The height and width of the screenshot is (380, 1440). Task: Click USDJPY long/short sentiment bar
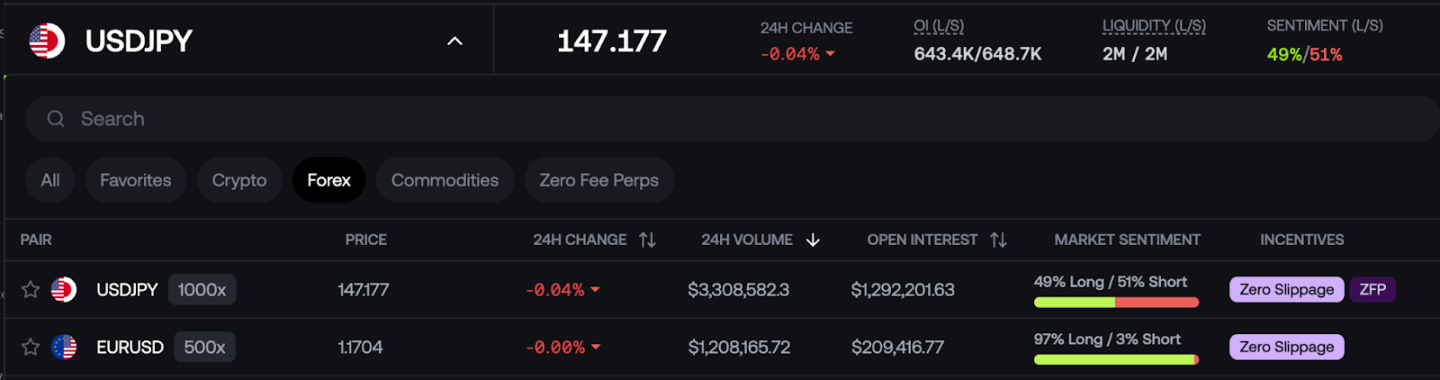1116,302
